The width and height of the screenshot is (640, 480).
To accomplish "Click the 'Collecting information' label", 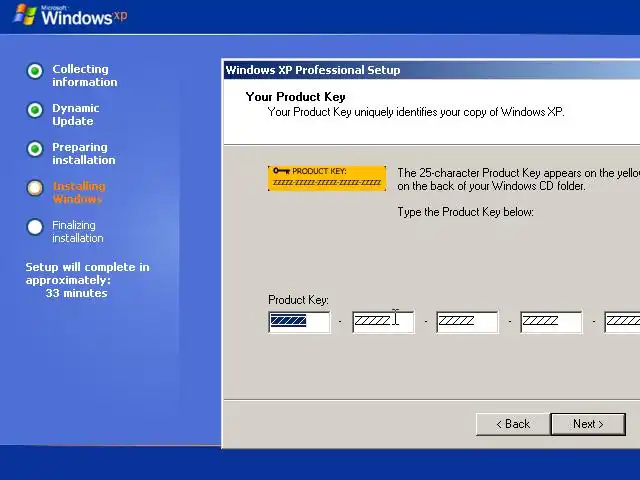I will point(85,76).
